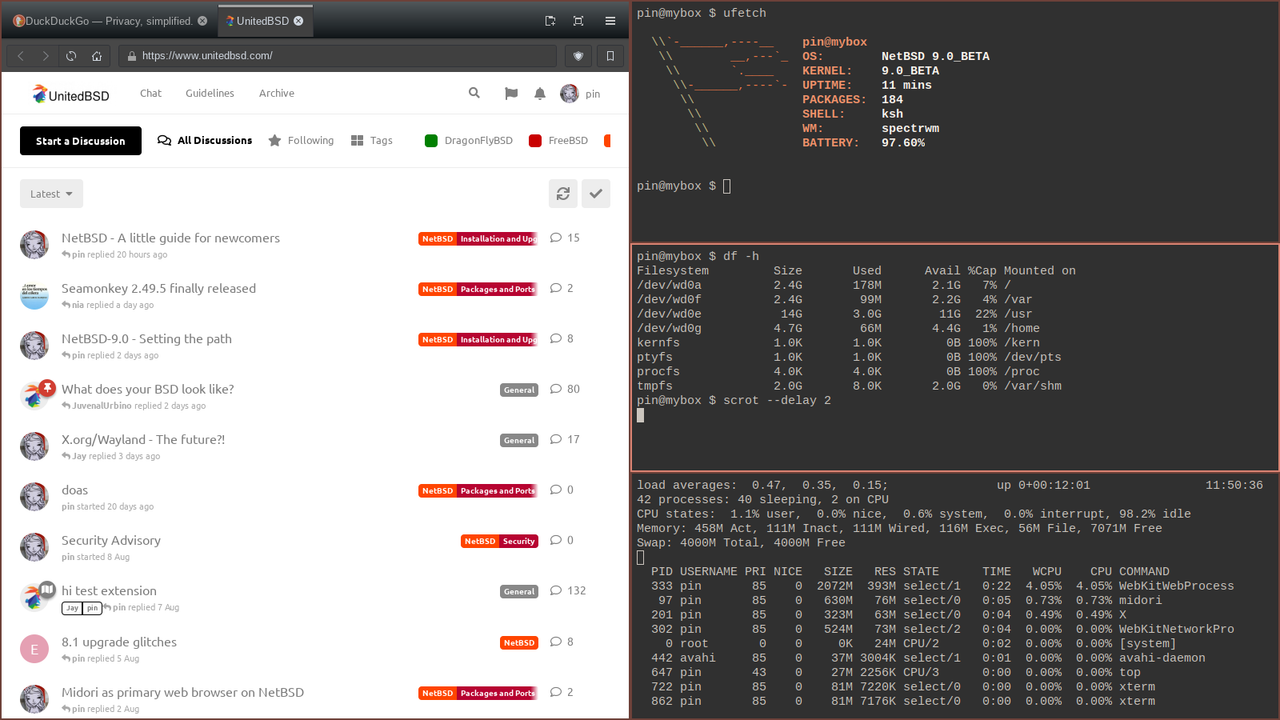The width and height of the screenshot is (1280, 720).
Task: Click the padlock site security icon
Action: [129, 56]
